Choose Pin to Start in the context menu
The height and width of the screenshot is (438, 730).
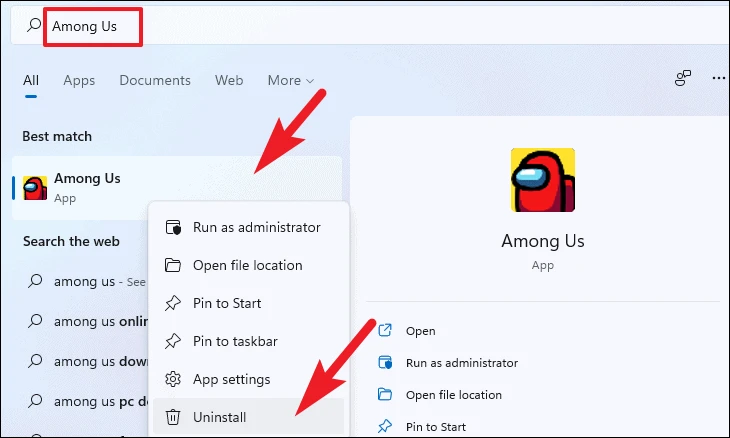pos(249,303)
